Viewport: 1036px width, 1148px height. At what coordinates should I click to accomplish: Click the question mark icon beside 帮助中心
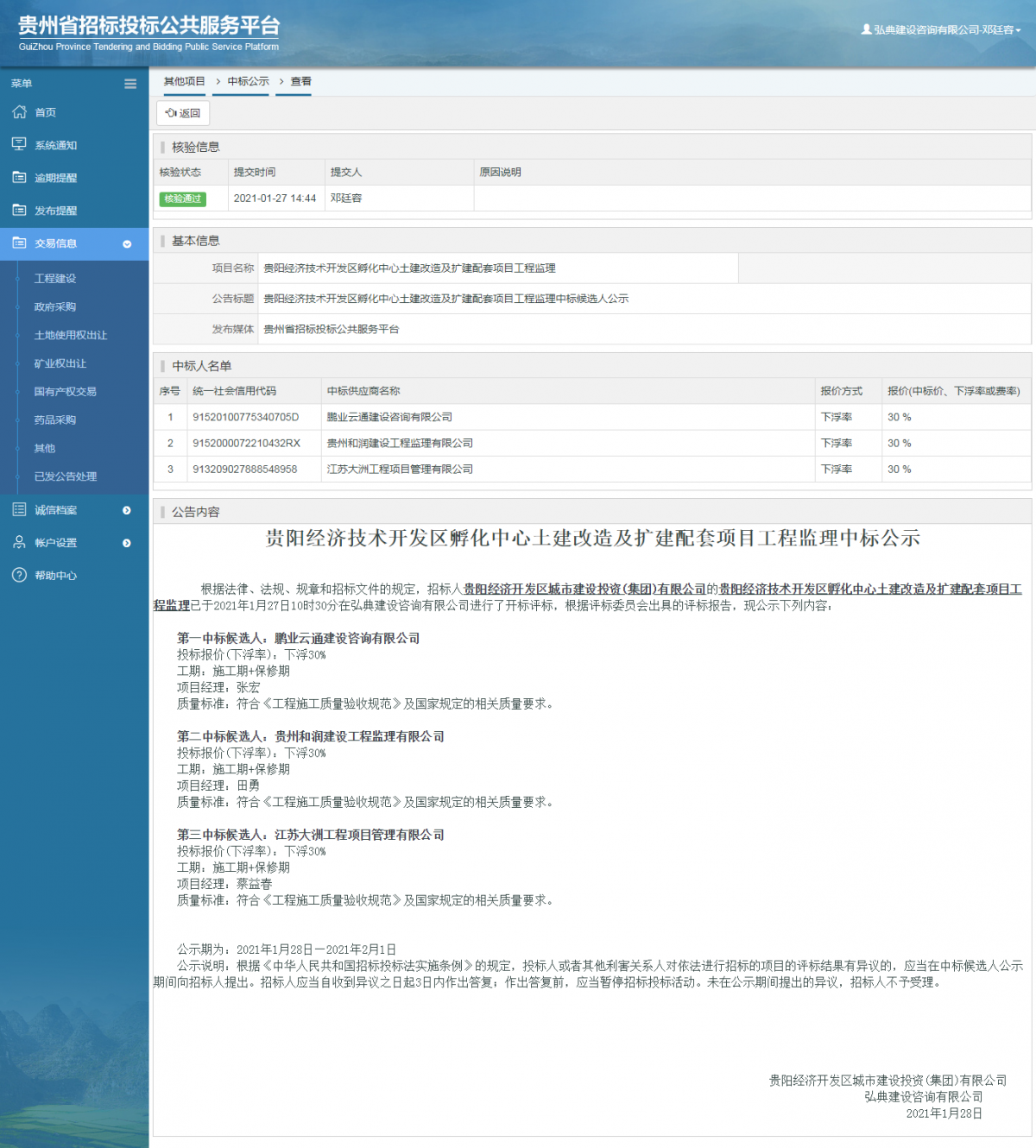[19, 576]
